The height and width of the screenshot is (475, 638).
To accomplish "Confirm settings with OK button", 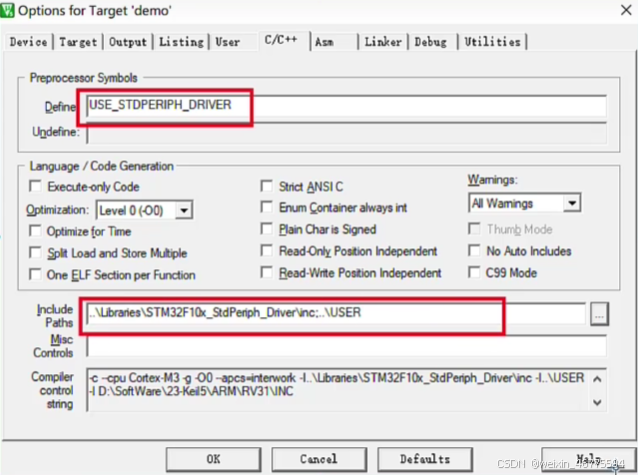I will [x=213, y=459].
